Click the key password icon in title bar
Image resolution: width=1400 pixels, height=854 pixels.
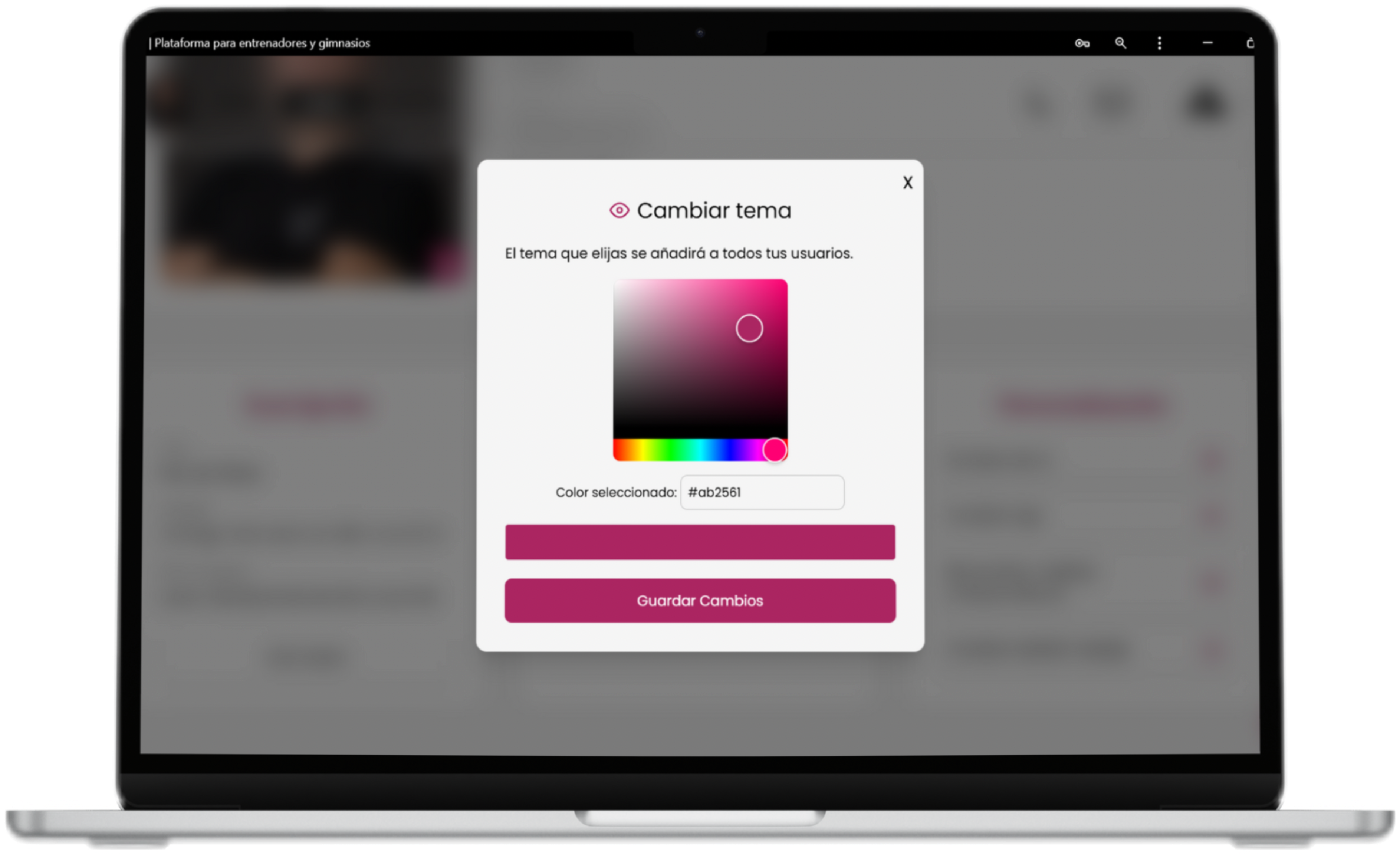tap(1082, 43)
